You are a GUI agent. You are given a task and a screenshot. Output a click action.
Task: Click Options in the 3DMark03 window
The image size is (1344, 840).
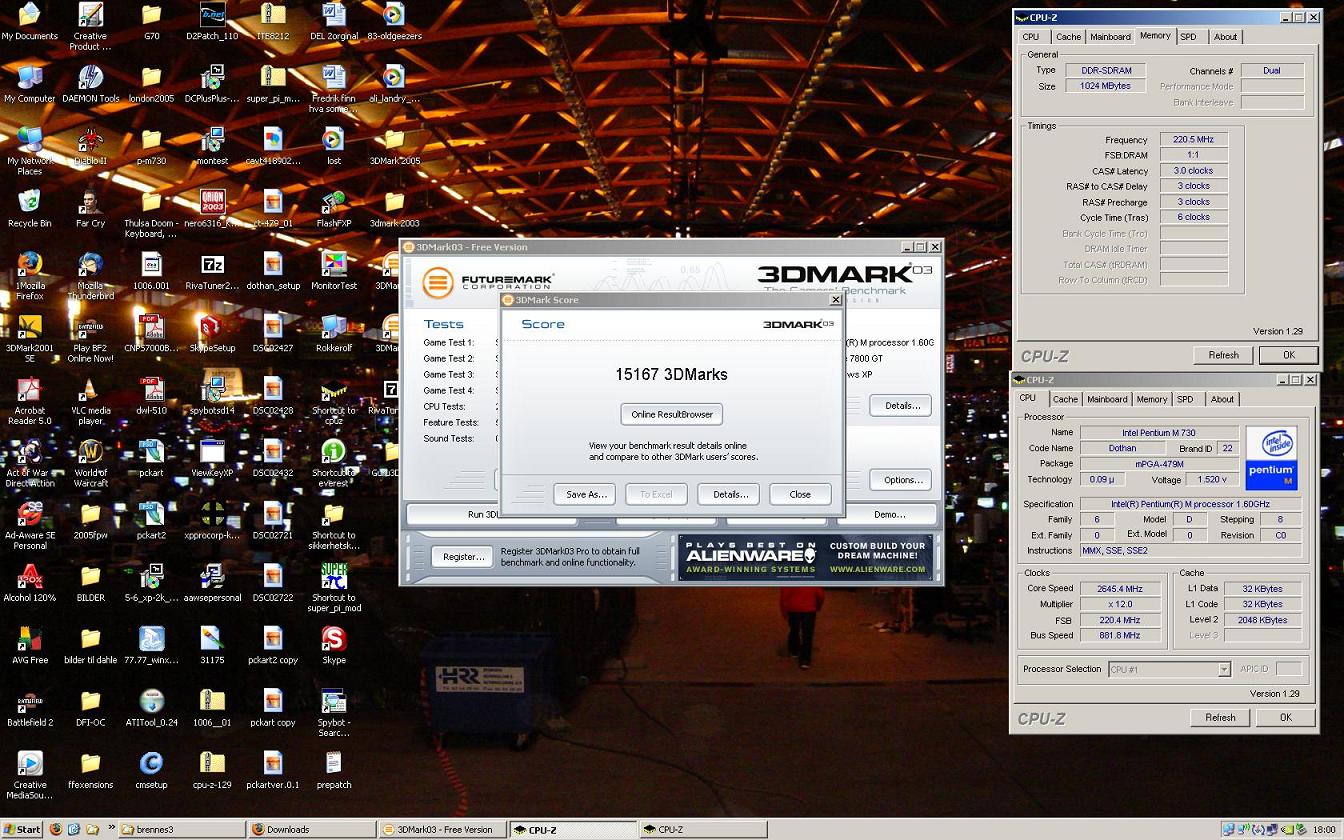(x=902, y=480)
